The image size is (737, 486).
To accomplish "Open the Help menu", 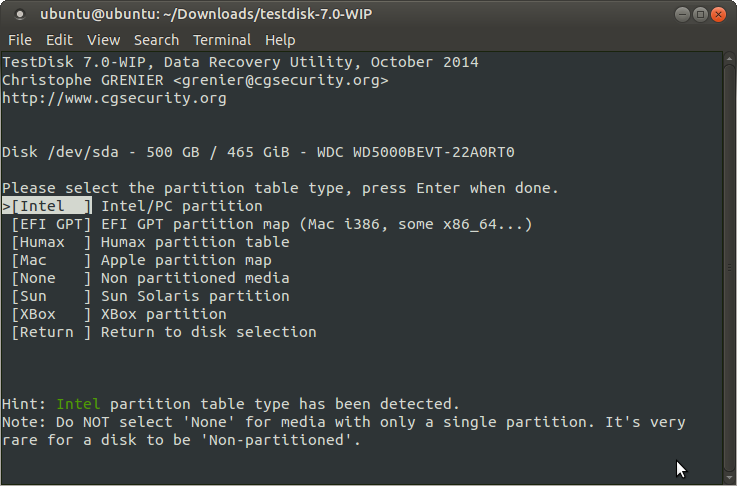I will click(x=280, y=40).
